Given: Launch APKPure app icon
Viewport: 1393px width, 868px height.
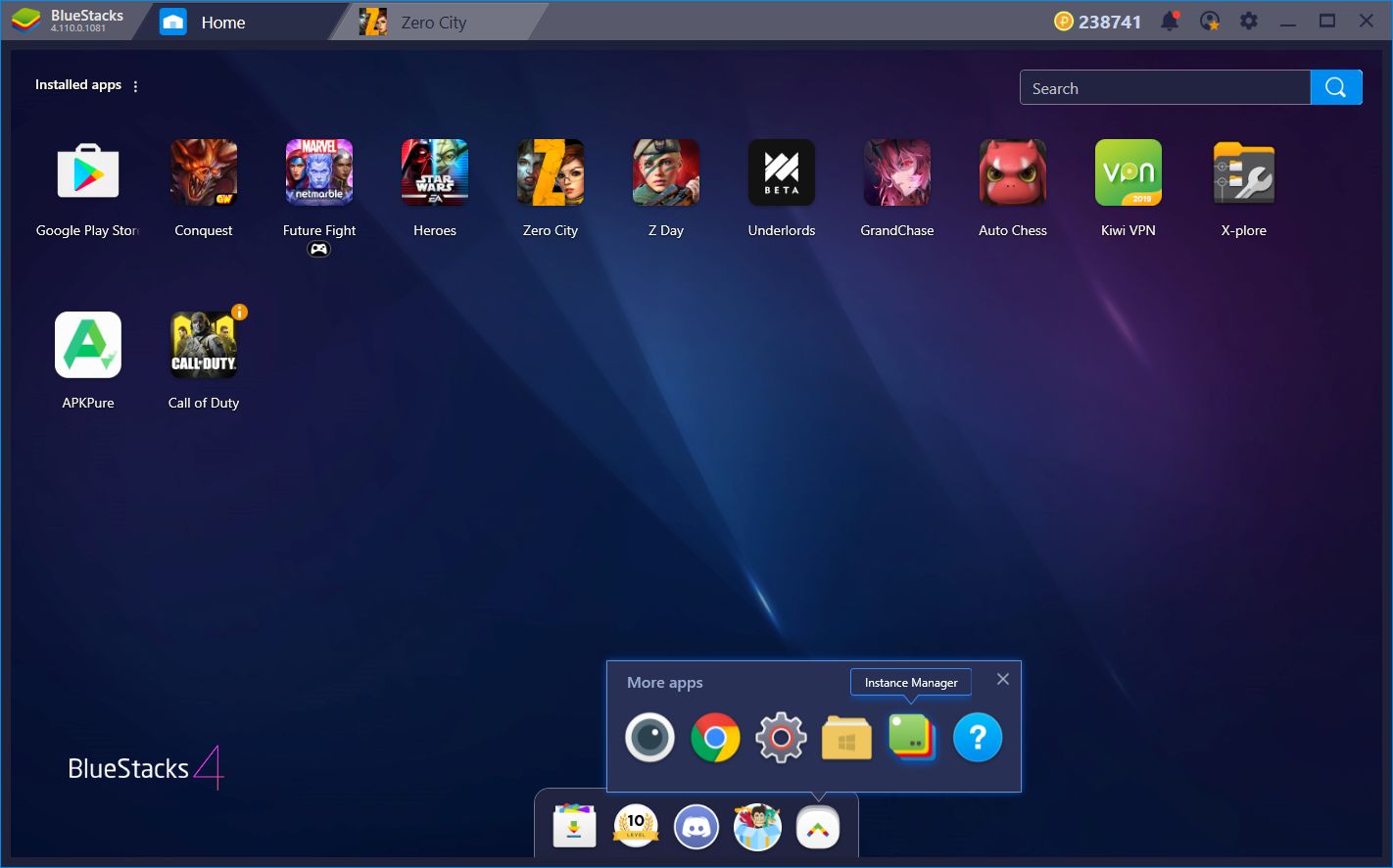Looking at the screenshot, I should point(88,345).
